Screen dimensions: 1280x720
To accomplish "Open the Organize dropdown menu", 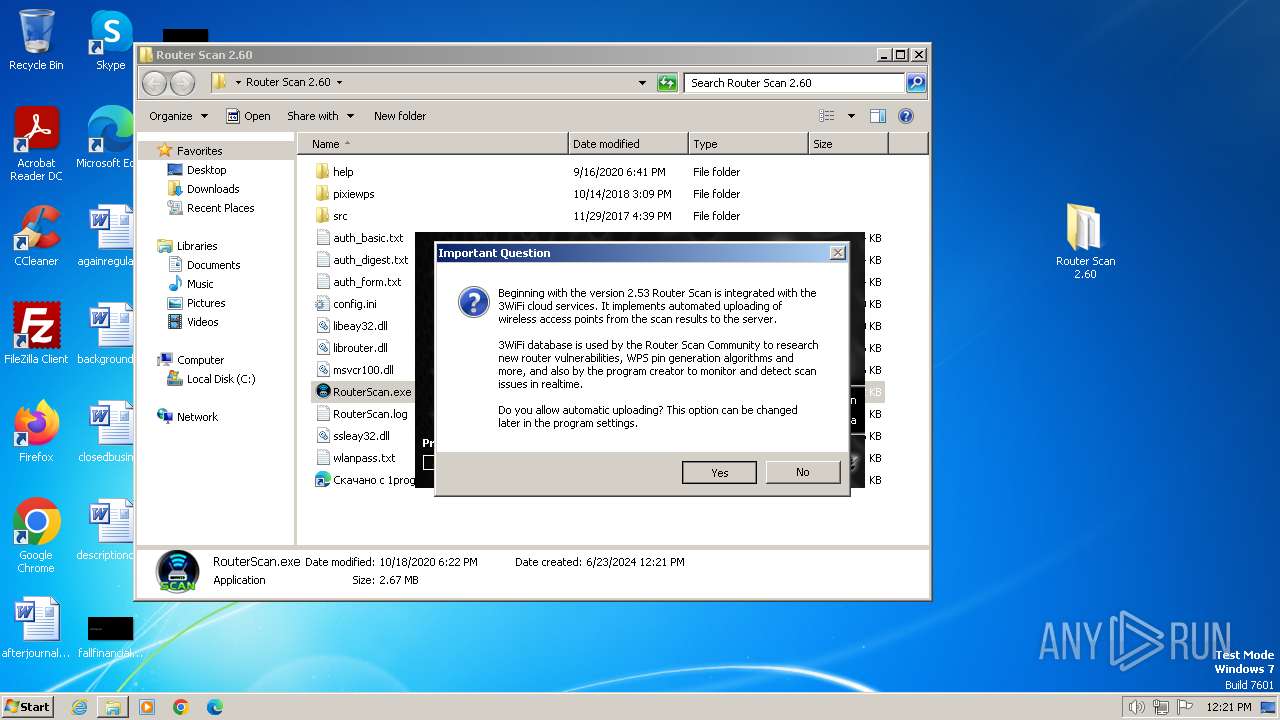I will click(x=179, y=116).
